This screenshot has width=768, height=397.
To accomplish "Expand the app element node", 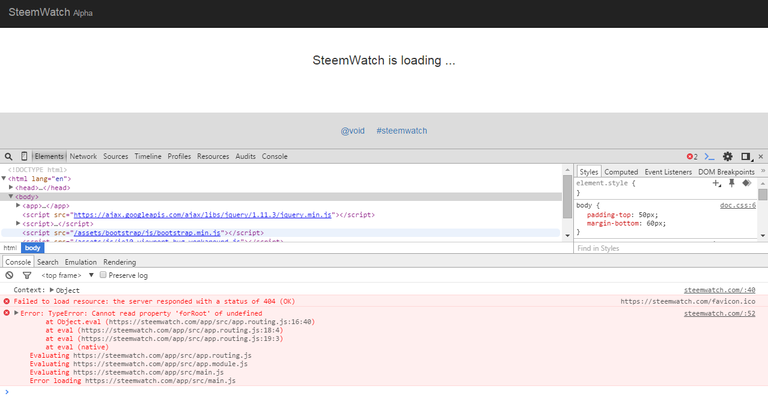I will 18,206.
